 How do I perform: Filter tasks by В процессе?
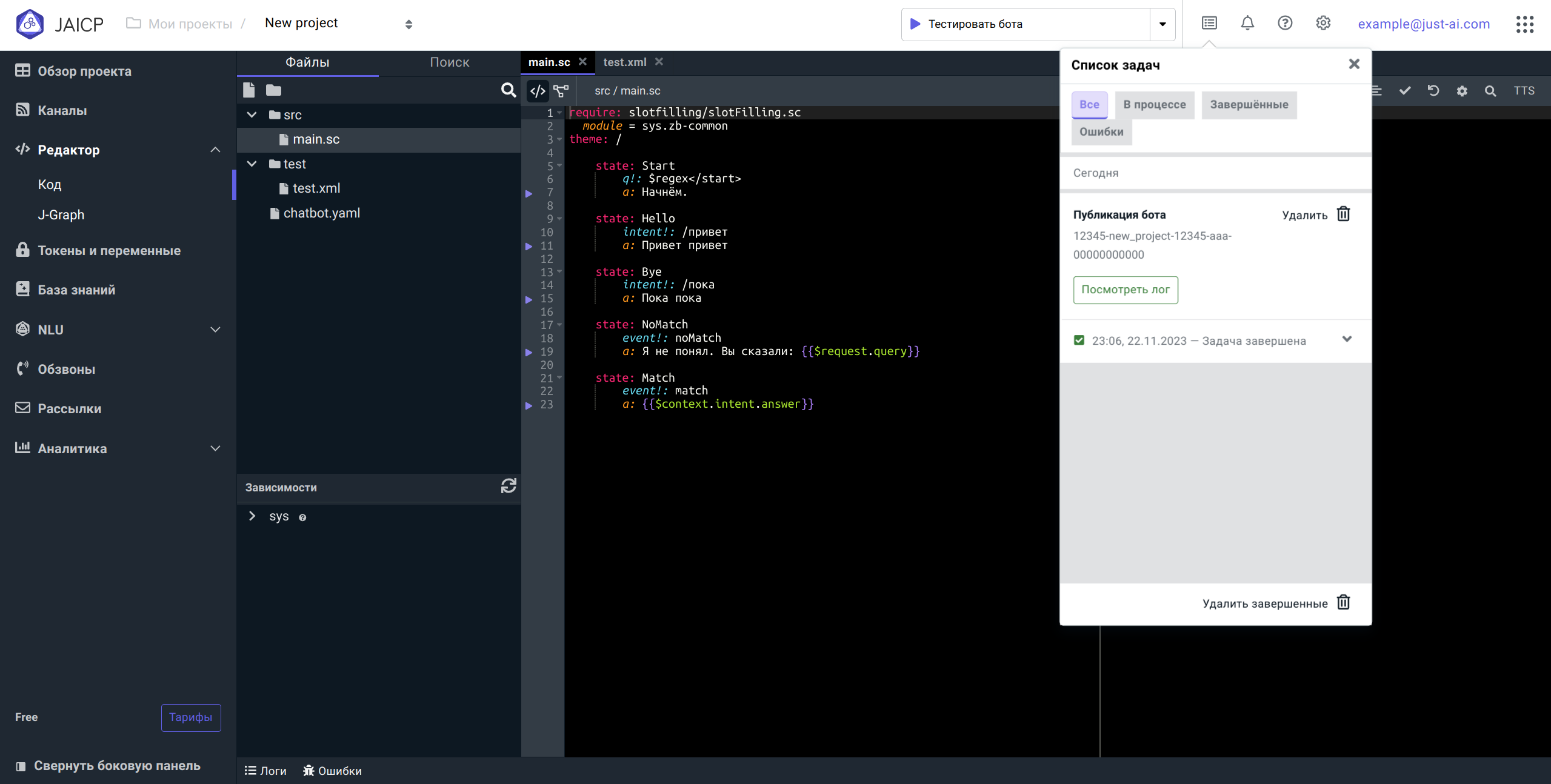click(x=1155, y=105)
